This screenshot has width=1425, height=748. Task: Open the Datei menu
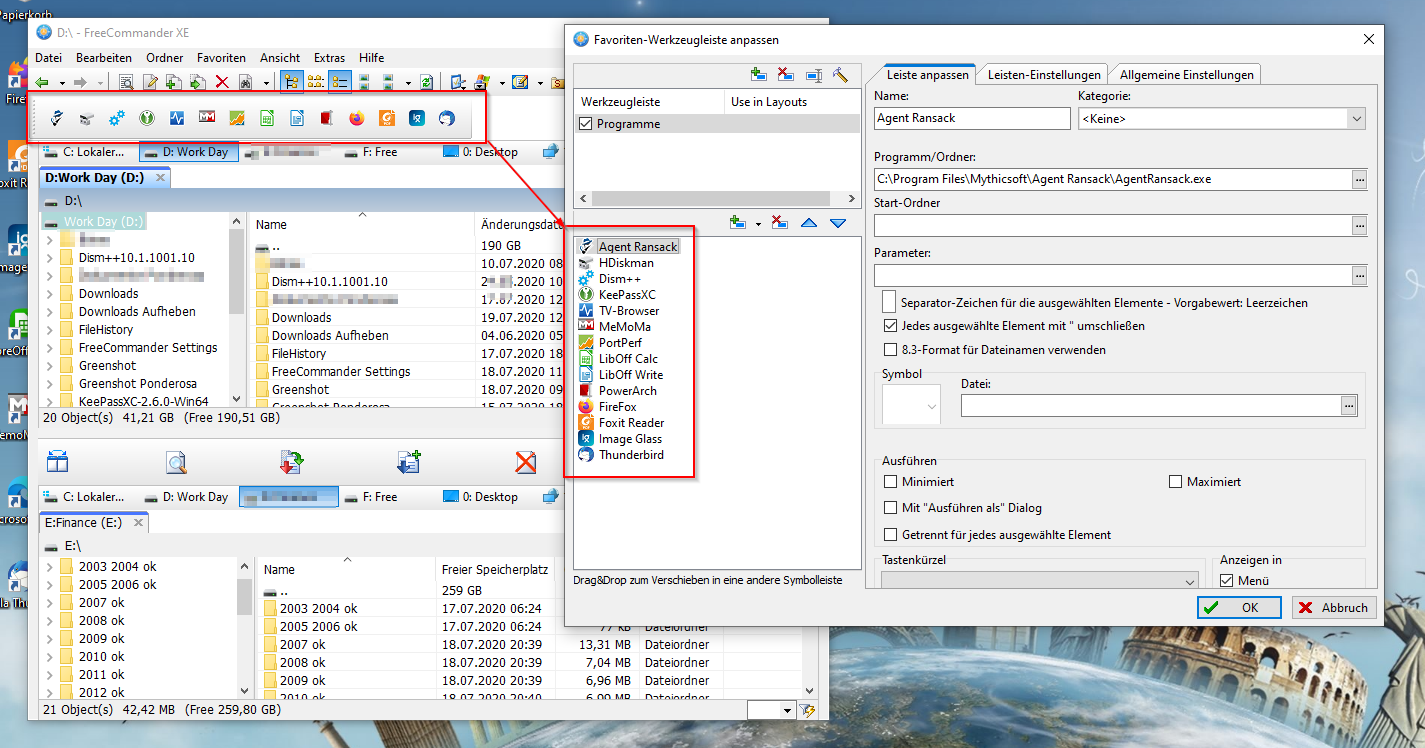[x=48, y=58]
